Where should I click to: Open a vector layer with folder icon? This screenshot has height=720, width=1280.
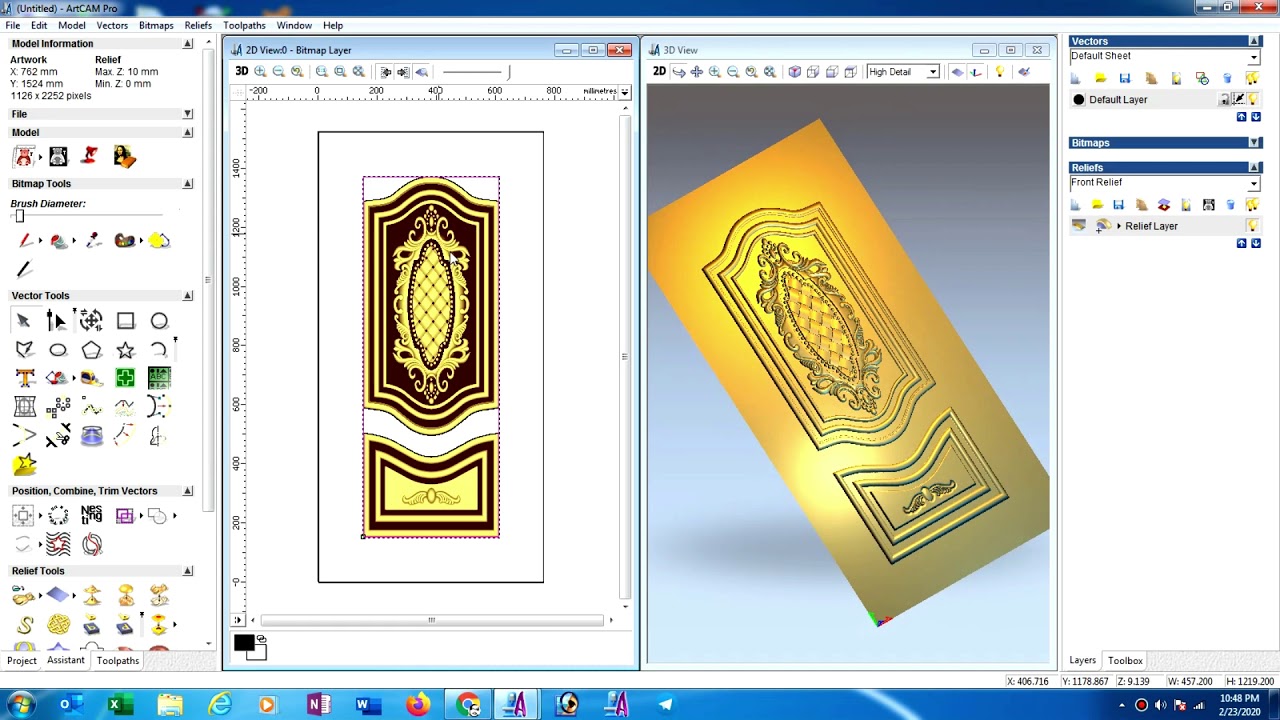click(x=1100, y=78)
